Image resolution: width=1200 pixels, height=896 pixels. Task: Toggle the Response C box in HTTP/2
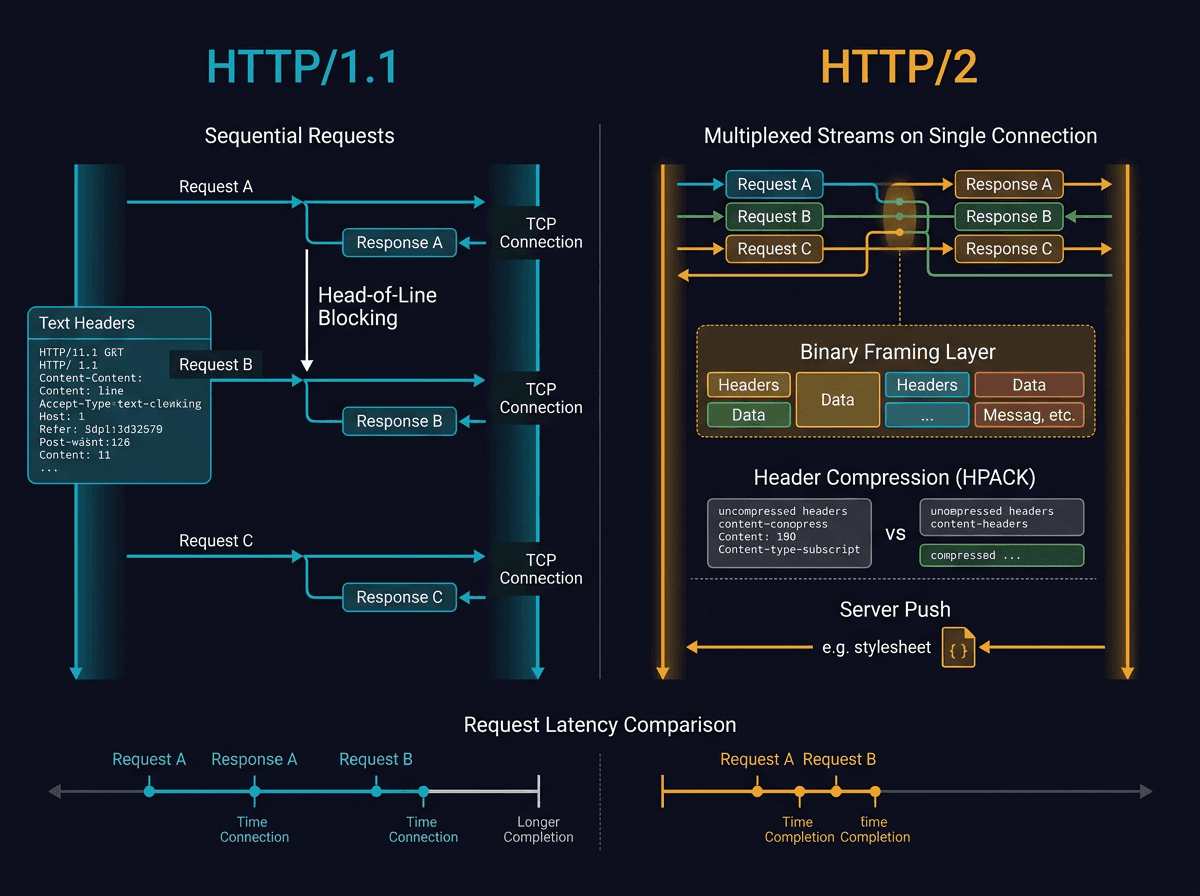1008,248
